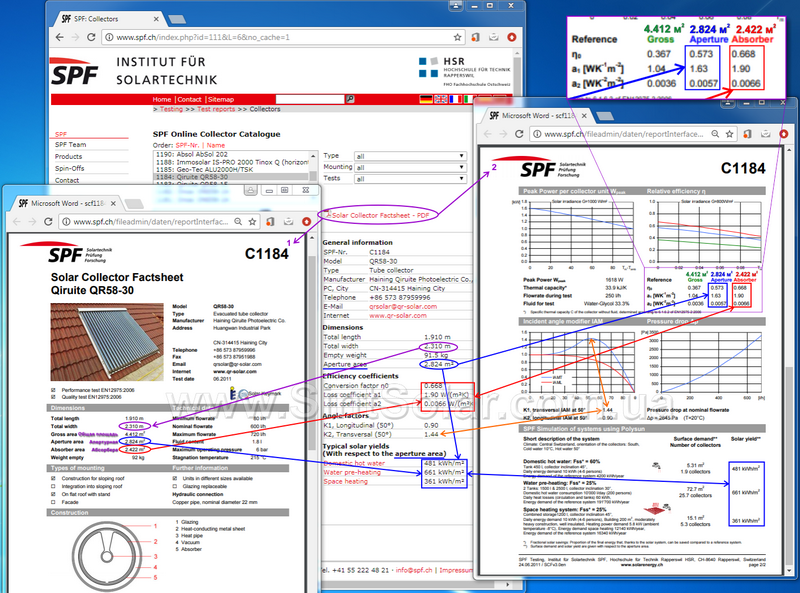The image size is (800, 593).
Task: Open Spin-Offs in the left sidebar
Action: (x=69, y=168)
